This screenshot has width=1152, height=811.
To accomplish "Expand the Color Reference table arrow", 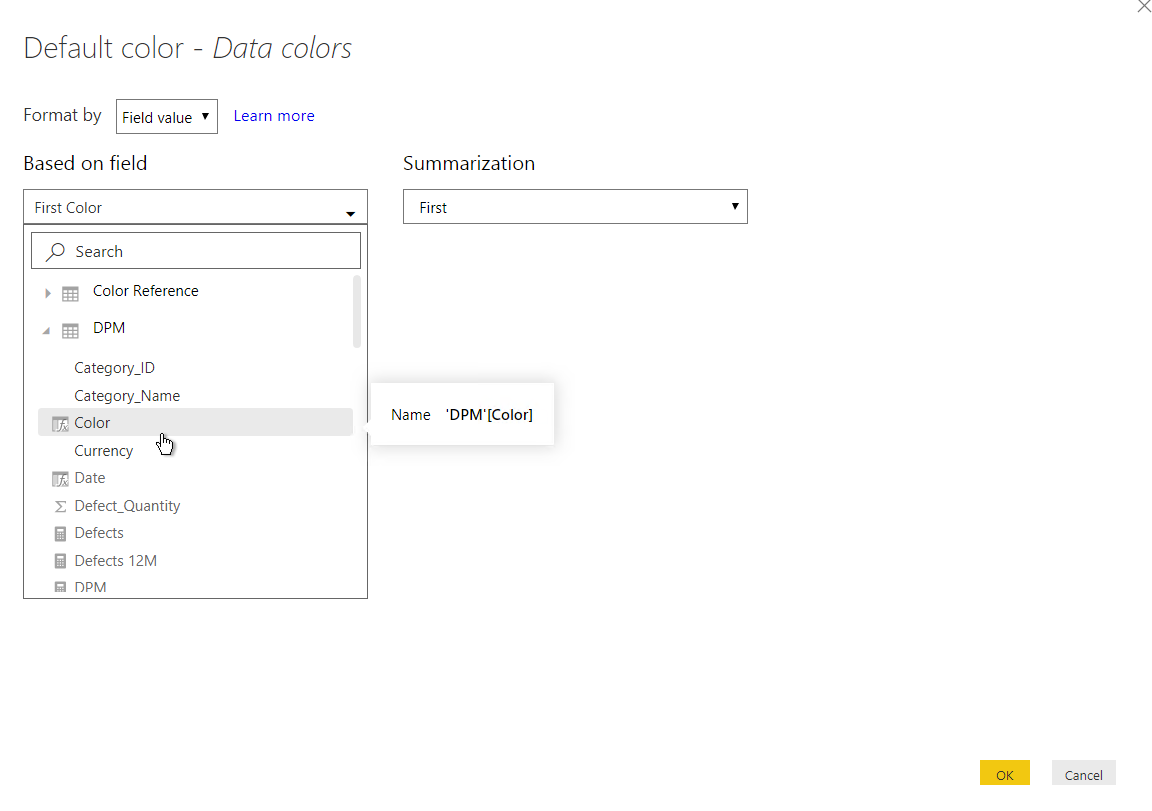I will (48, 293).
